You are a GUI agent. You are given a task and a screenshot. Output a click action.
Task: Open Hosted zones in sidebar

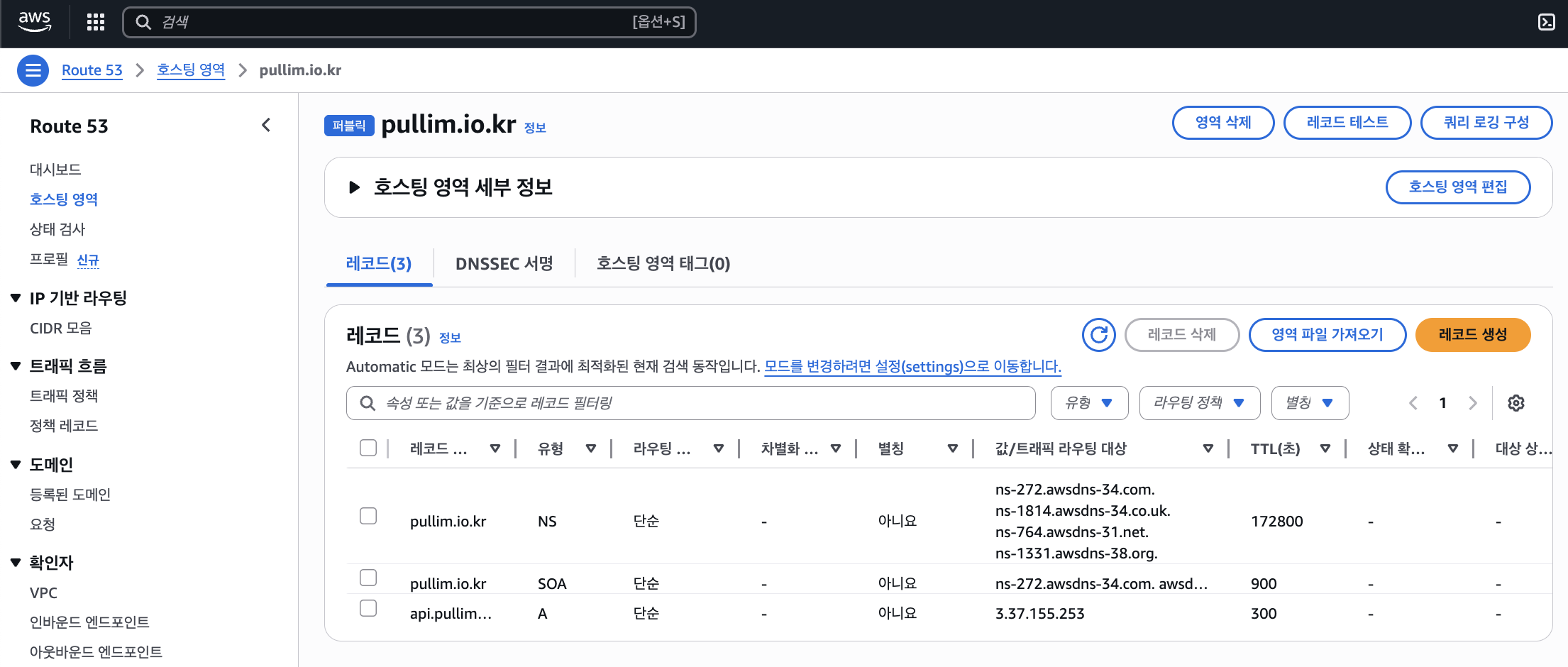click(x=64, y=199)
